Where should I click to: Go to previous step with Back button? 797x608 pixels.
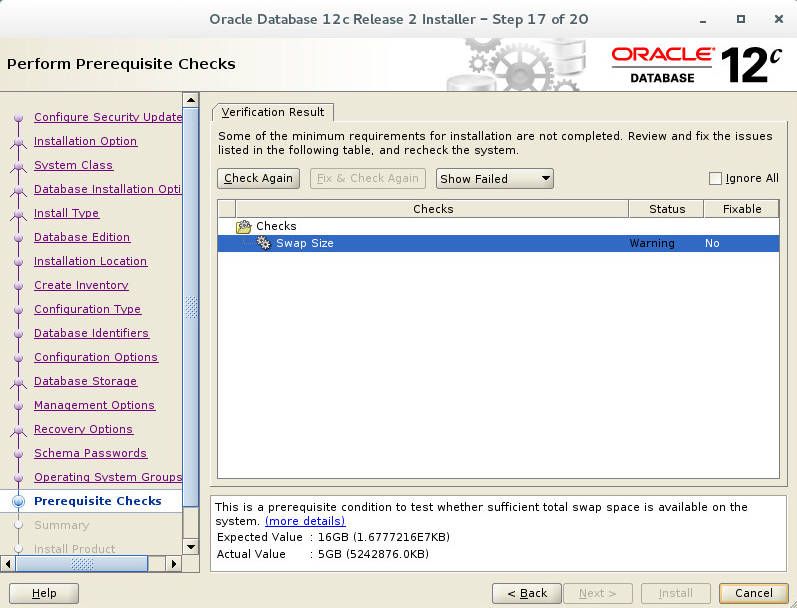[527, 593]
